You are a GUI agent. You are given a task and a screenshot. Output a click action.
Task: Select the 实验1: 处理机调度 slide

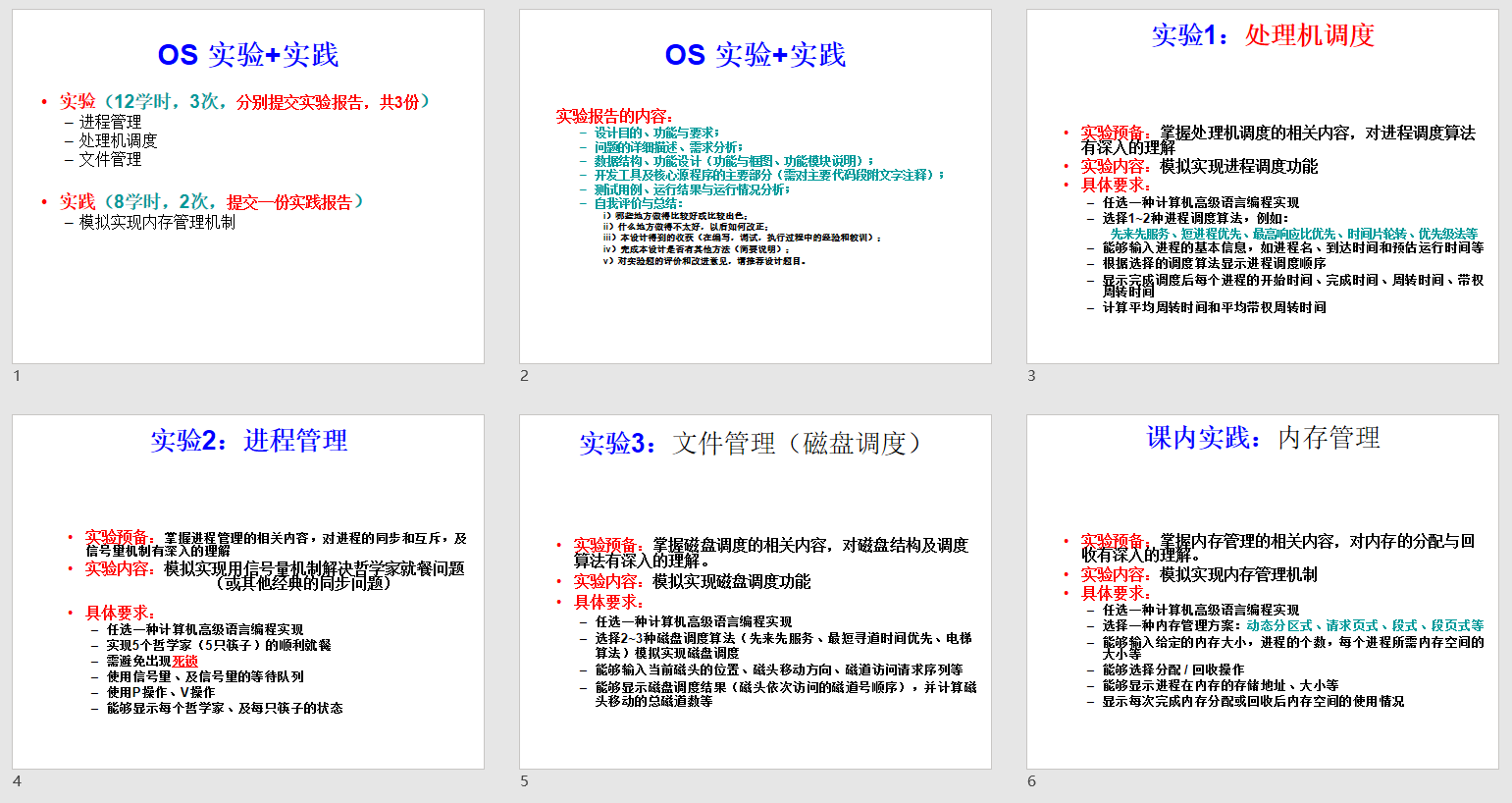(1262, 187)
